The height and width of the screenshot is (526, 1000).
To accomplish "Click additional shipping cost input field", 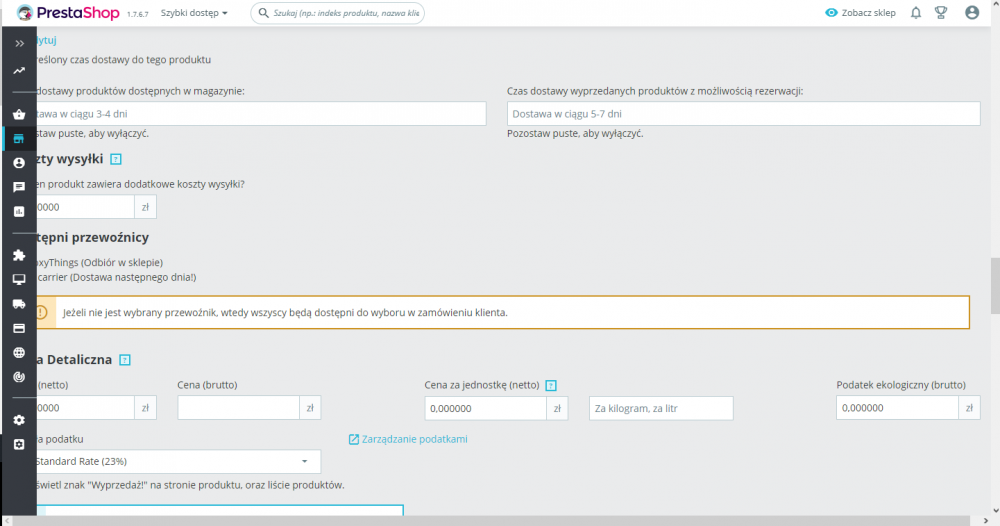I will tap(83, 207).
